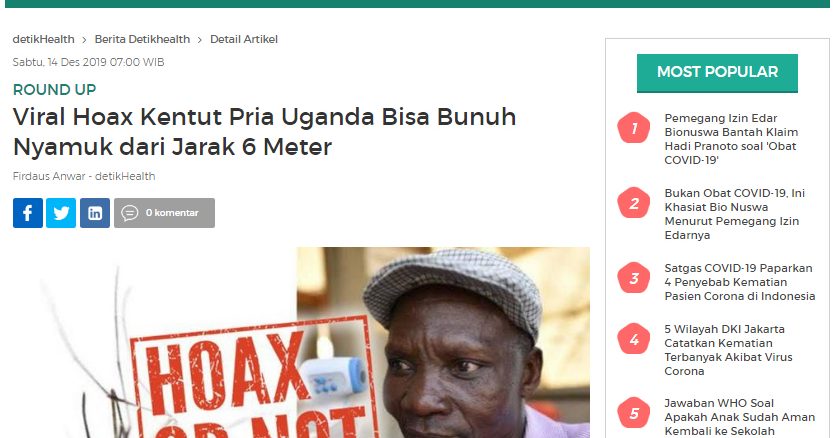The width and height of the screenshot is (839, 438).
Task: Open Berita Detikhealth breadcrumb
Action: [x=142, y=39]
